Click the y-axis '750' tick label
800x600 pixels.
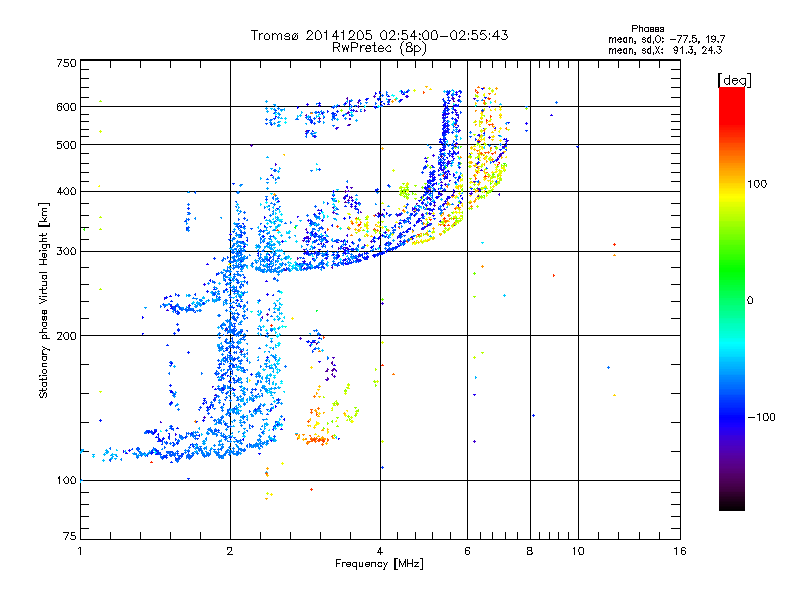(x=66, y=63)
